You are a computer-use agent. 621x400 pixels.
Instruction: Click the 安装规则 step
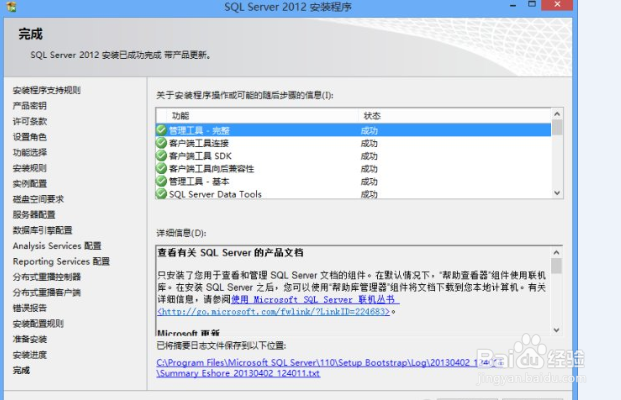[x=30, y=168]
